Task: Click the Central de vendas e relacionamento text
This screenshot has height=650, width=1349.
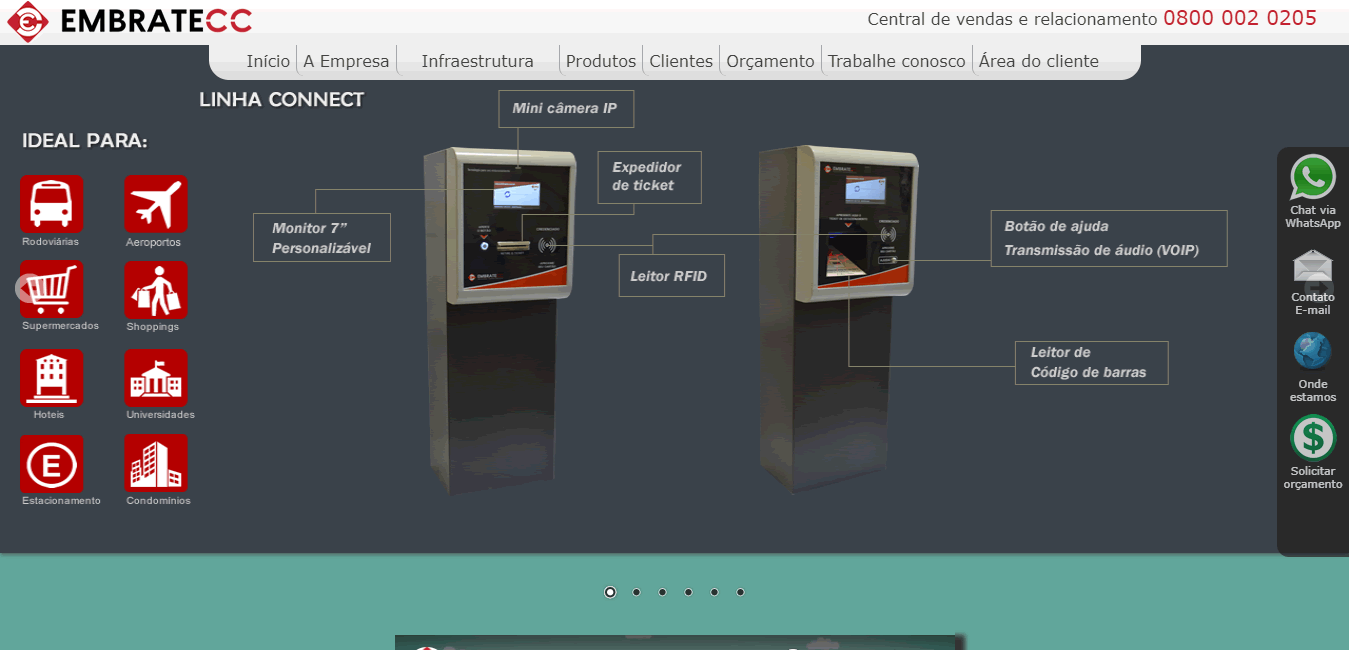Action: pyautogui.click(x=1012, y=19)
